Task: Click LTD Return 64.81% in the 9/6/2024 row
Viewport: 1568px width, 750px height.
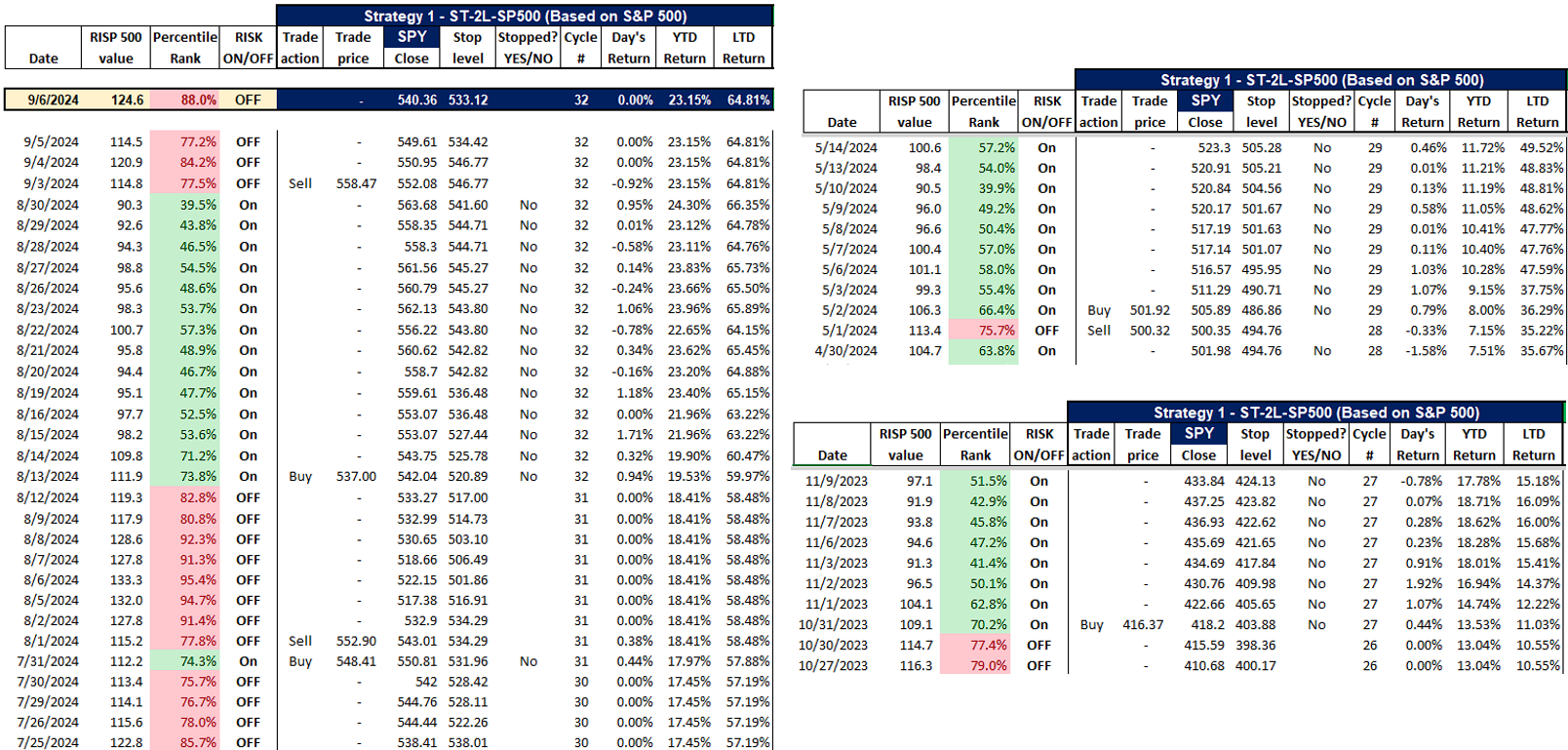Action: pyautogui.click(x=748, y=99)
